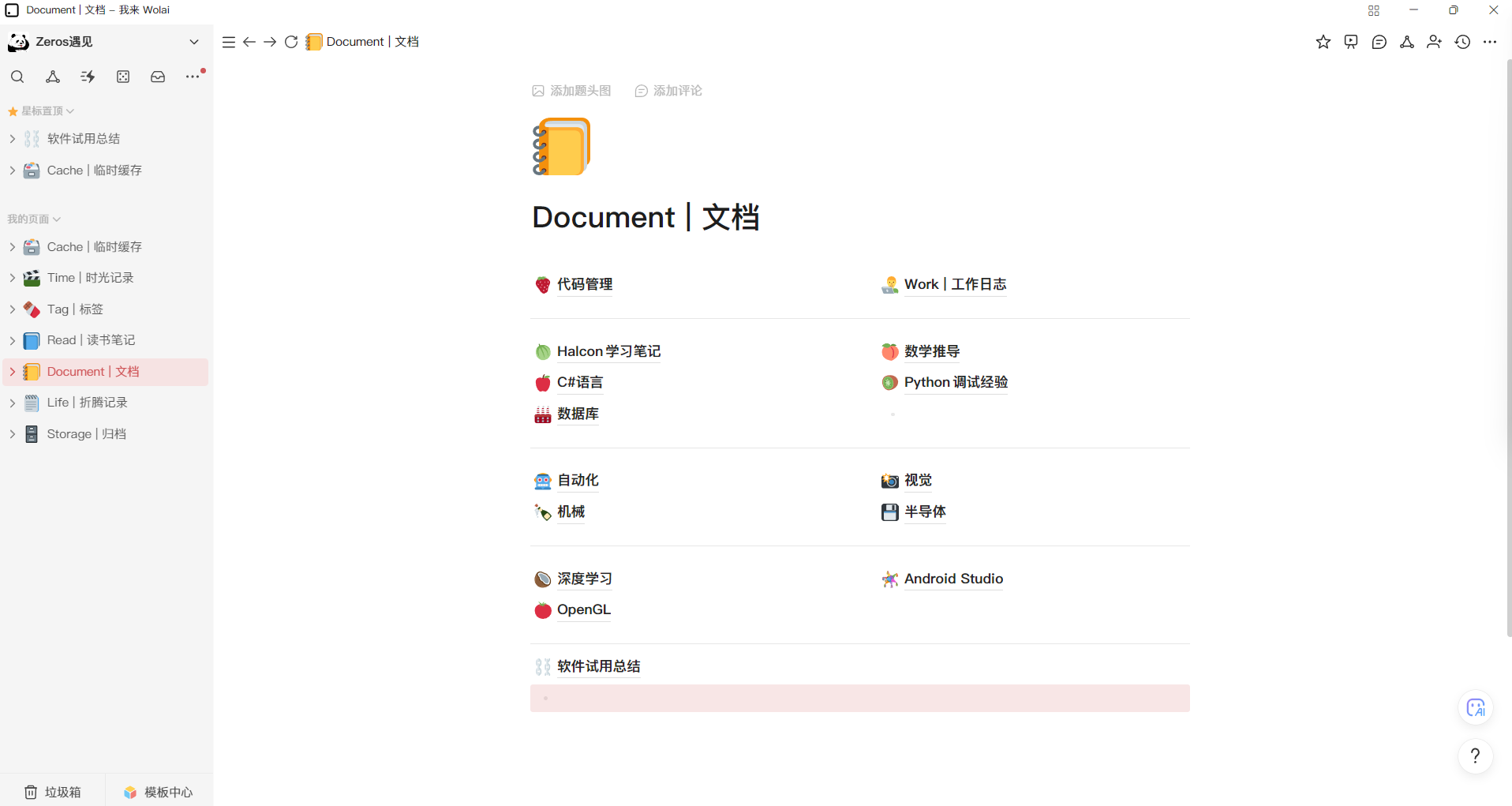The width and height of the screenshot is (1512, 806).
Task: Click the help question mark button
Action: 1475,756
